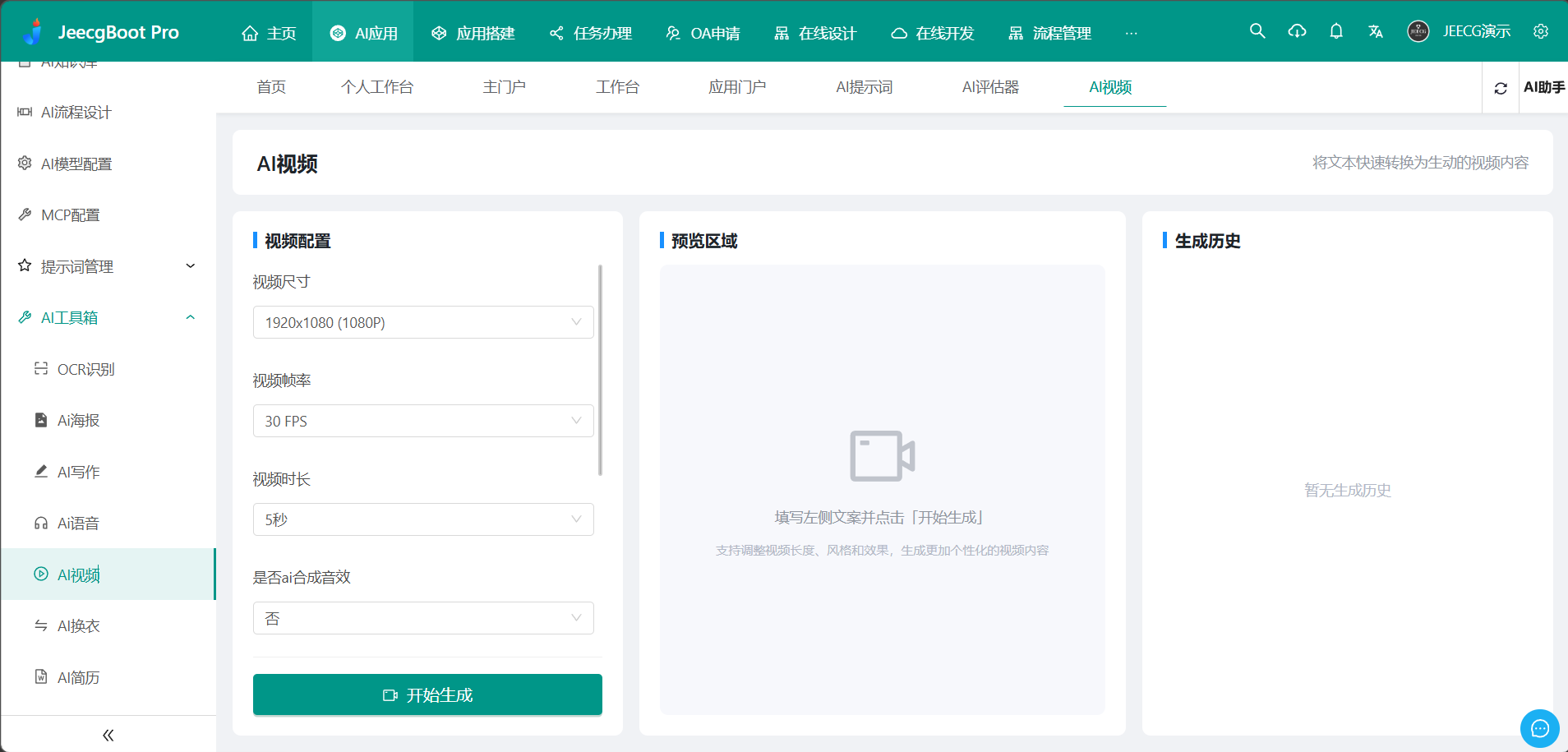Change 是否ai合成音效 from 否
Screen dimensions: 1568x752
(x=422, y=617)
